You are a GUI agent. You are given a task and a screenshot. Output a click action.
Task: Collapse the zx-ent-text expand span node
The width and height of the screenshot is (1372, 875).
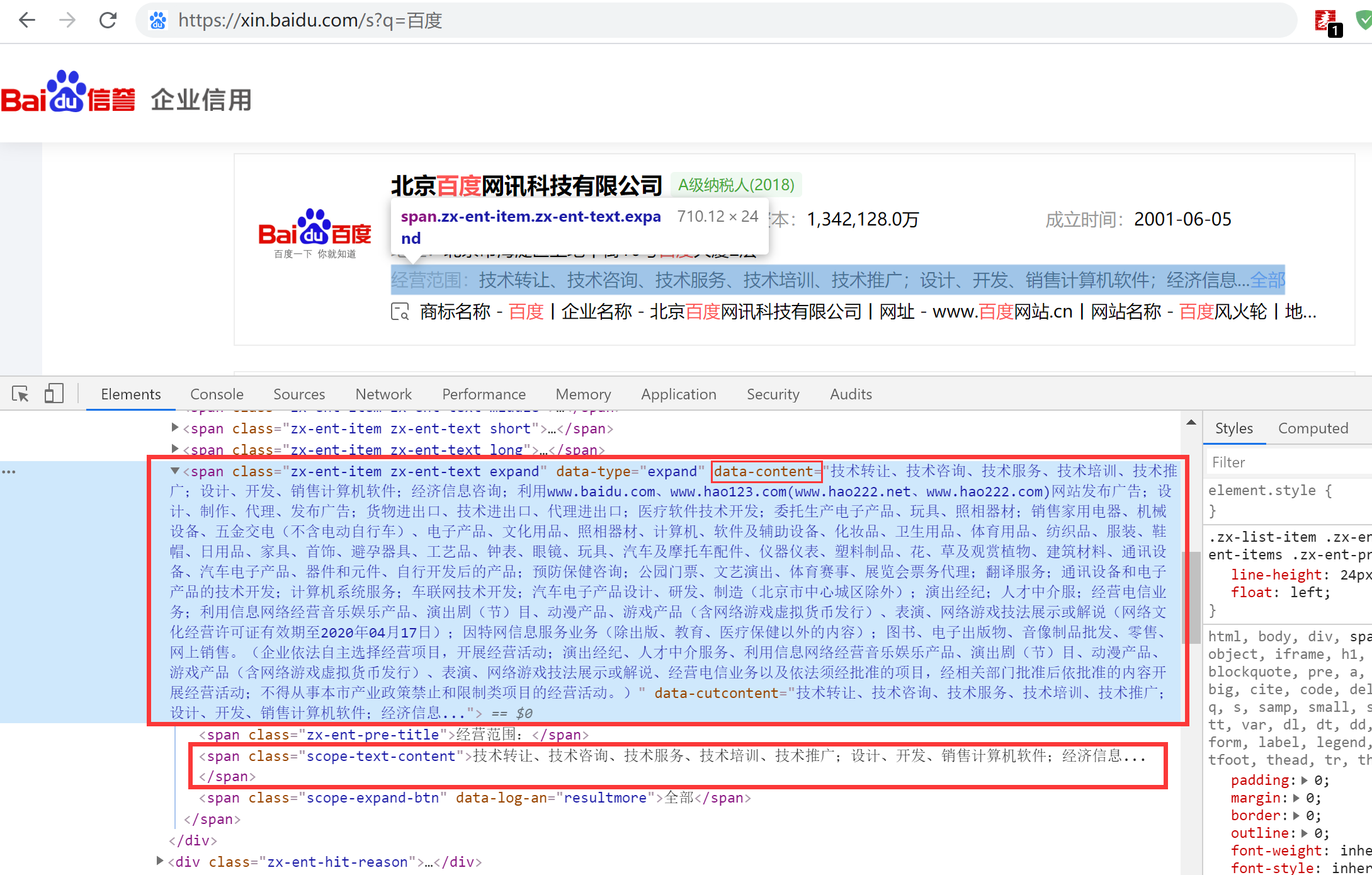pyautogui.click(x=175, y=471)
